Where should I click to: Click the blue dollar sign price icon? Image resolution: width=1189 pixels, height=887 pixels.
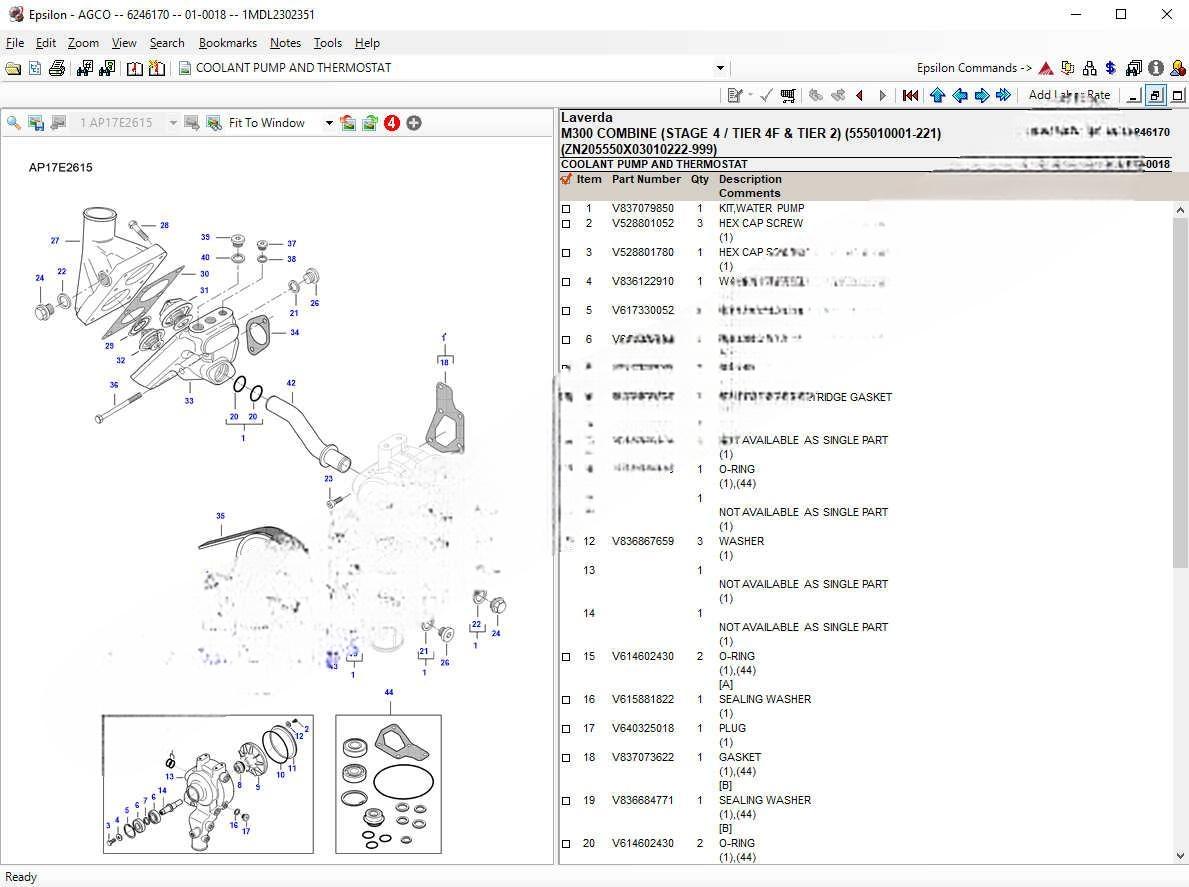(1111, 68)
